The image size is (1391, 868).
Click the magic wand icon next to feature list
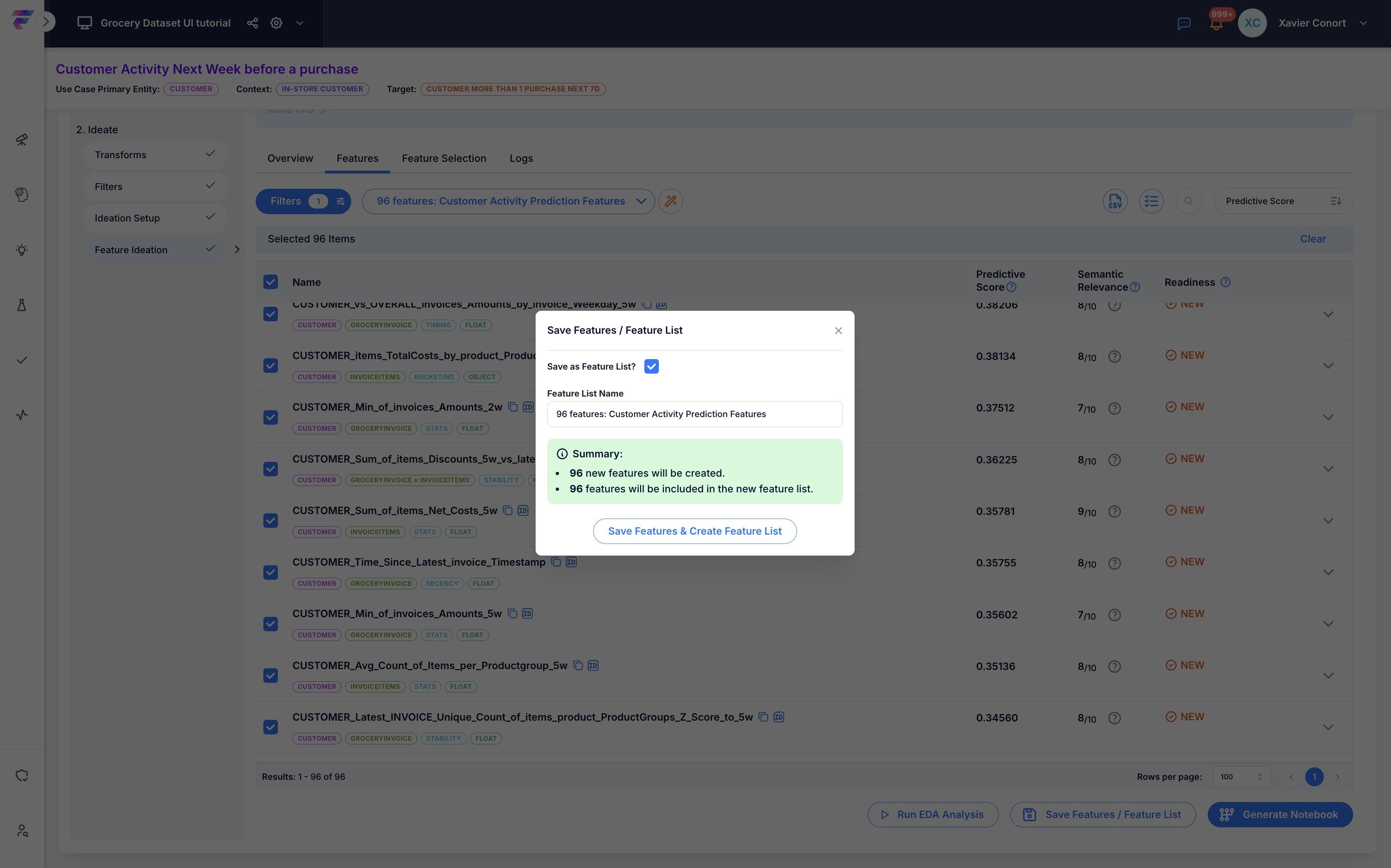pyautogui.click(x=671, y=201)
